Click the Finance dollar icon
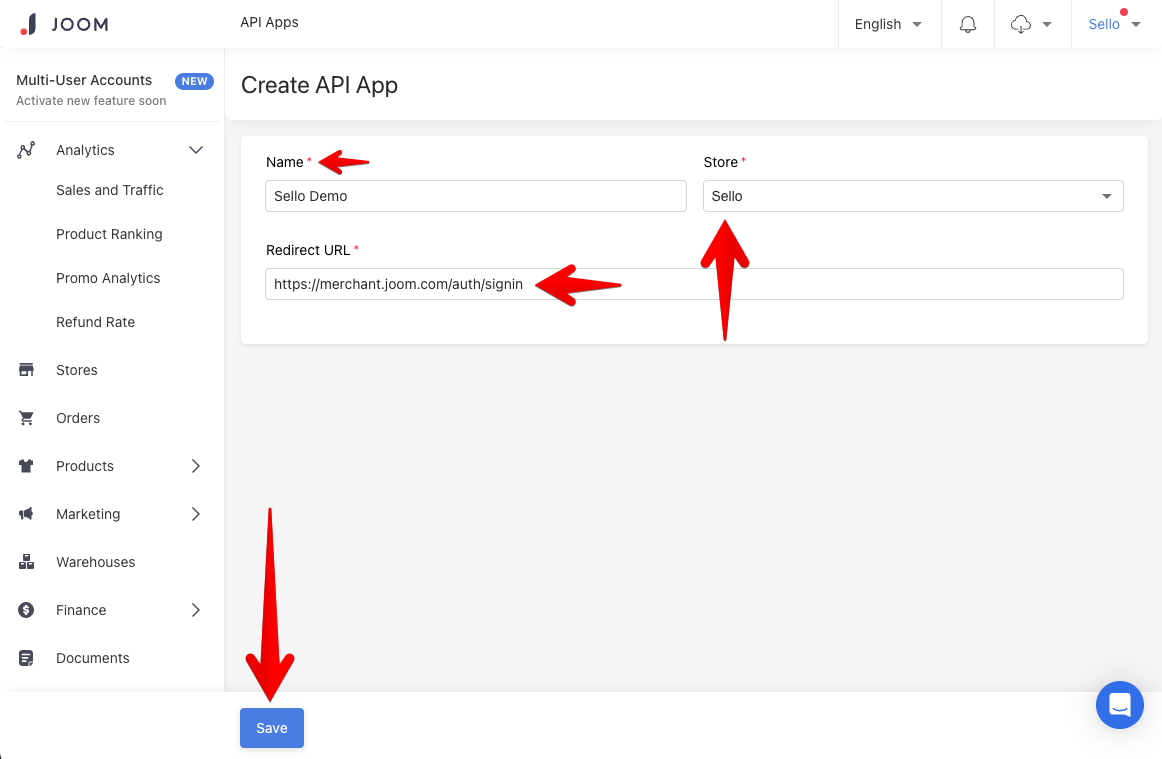This screenshot has width=1162, height=759. pyautogui.click(x=26, y=610)
